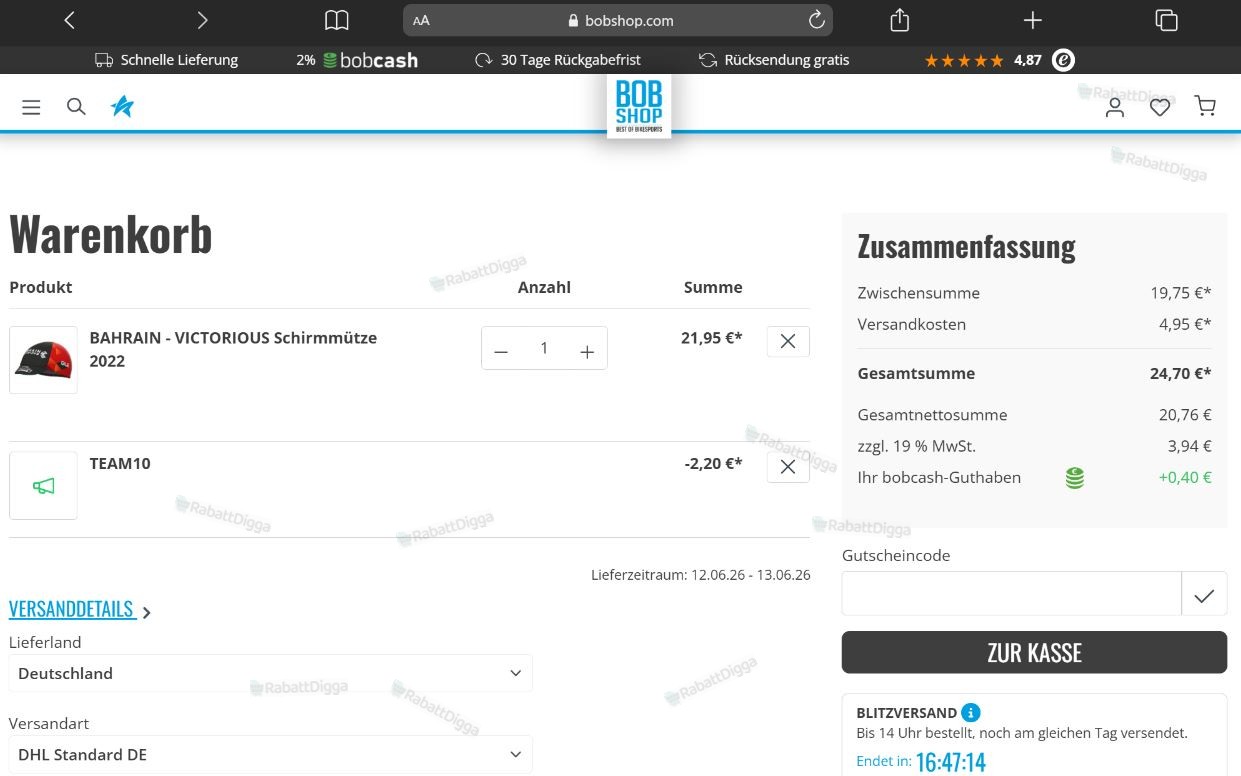The image size is (1241, 776).
Task: Open the bobcash 2% info
Action: point(357,60)
